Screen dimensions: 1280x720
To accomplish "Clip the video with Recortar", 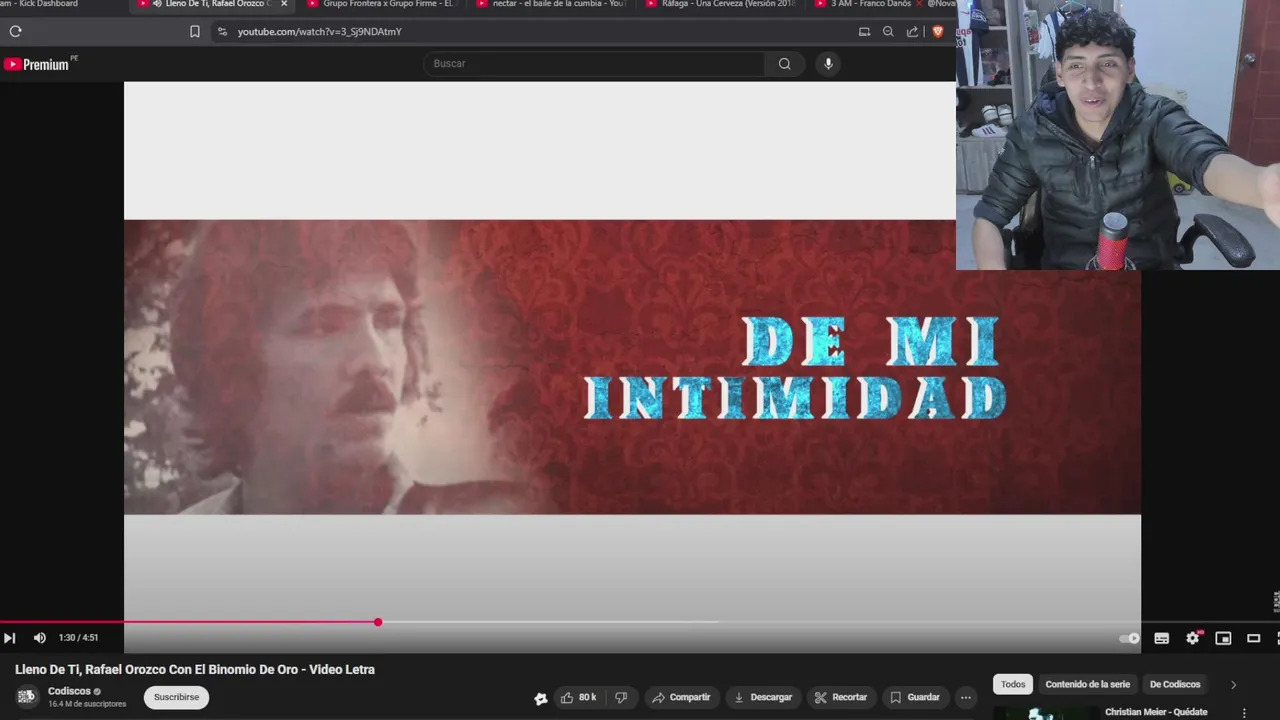I will [x=841, y=697].
